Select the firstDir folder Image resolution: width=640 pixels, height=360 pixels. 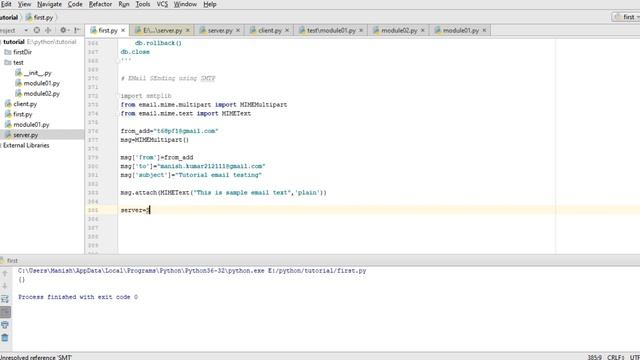click(x=22, y=52)
